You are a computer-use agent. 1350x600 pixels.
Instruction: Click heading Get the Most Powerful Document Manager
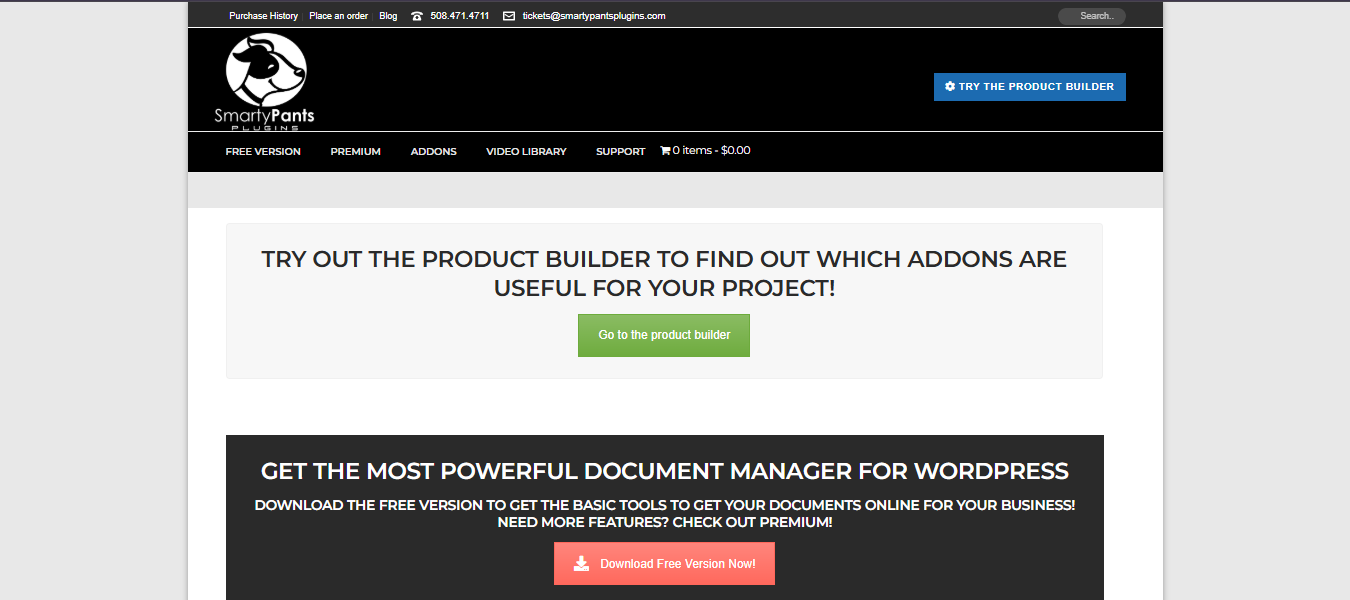coord(665,471)
